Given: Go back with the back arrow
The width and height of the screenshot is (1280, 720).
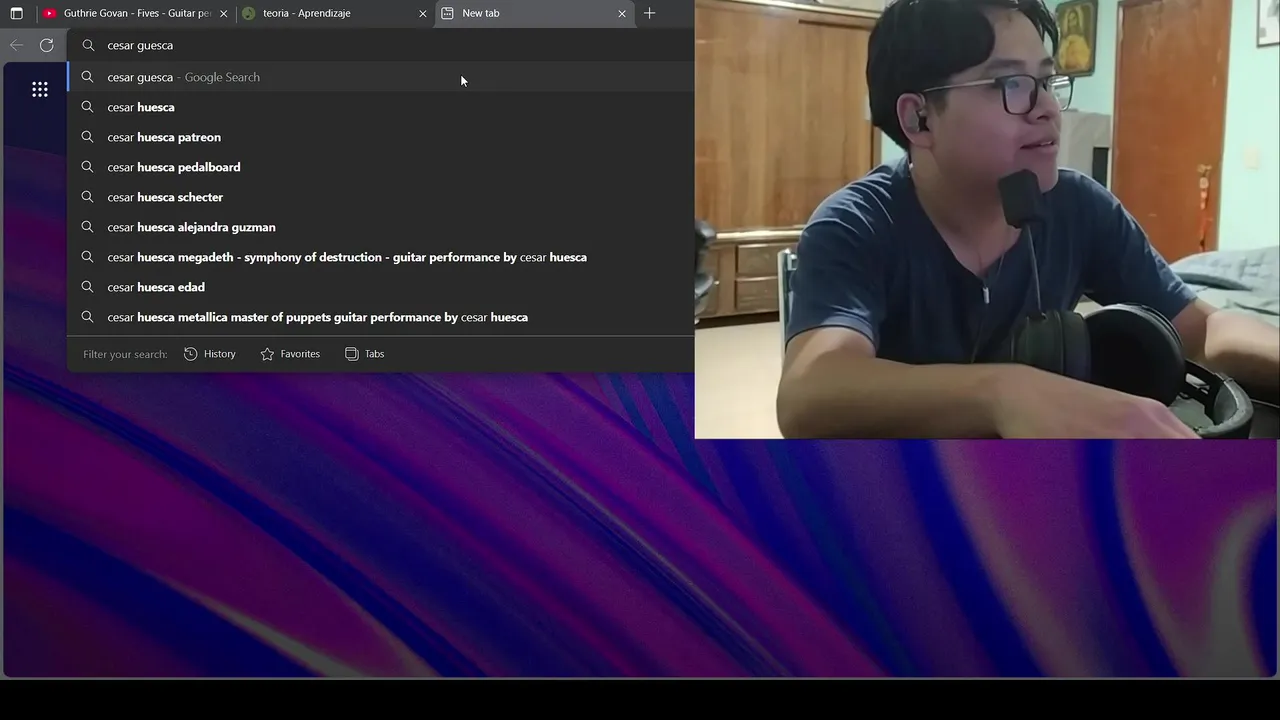Looking at the screenshot, I should 16,45.
